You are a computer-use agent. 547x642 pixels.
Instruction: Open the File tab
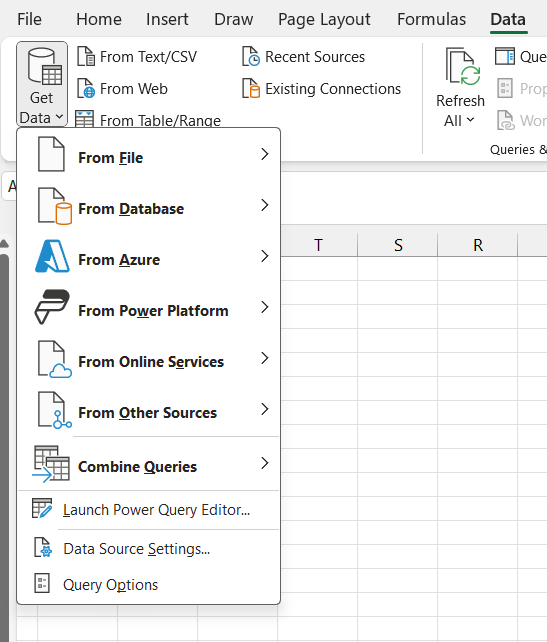tap(29, 19)
